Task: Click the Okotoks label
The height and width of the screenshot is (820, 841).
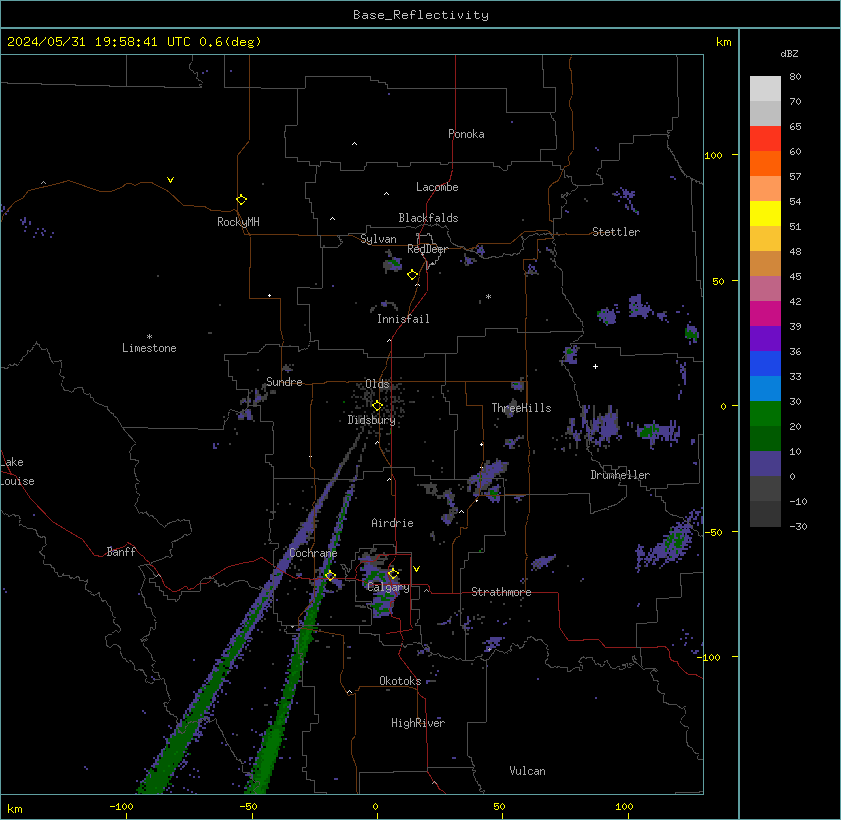Action: click(x=400, y=681)
